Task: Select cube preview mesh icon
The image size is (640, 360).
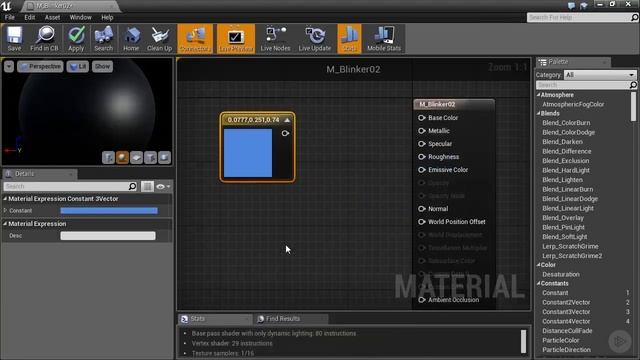Action: [x=150, y=158]
